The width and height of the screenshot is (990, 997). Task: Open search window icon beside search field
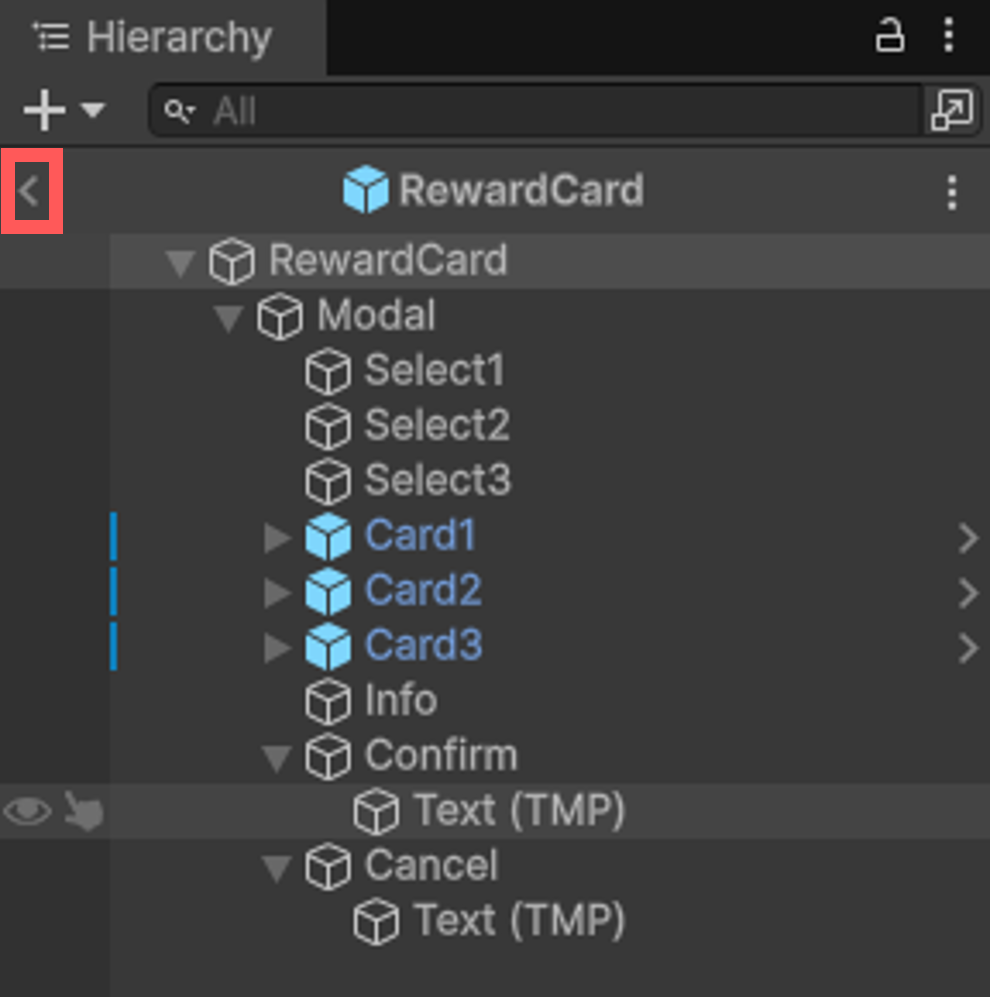tap(952, 110)
